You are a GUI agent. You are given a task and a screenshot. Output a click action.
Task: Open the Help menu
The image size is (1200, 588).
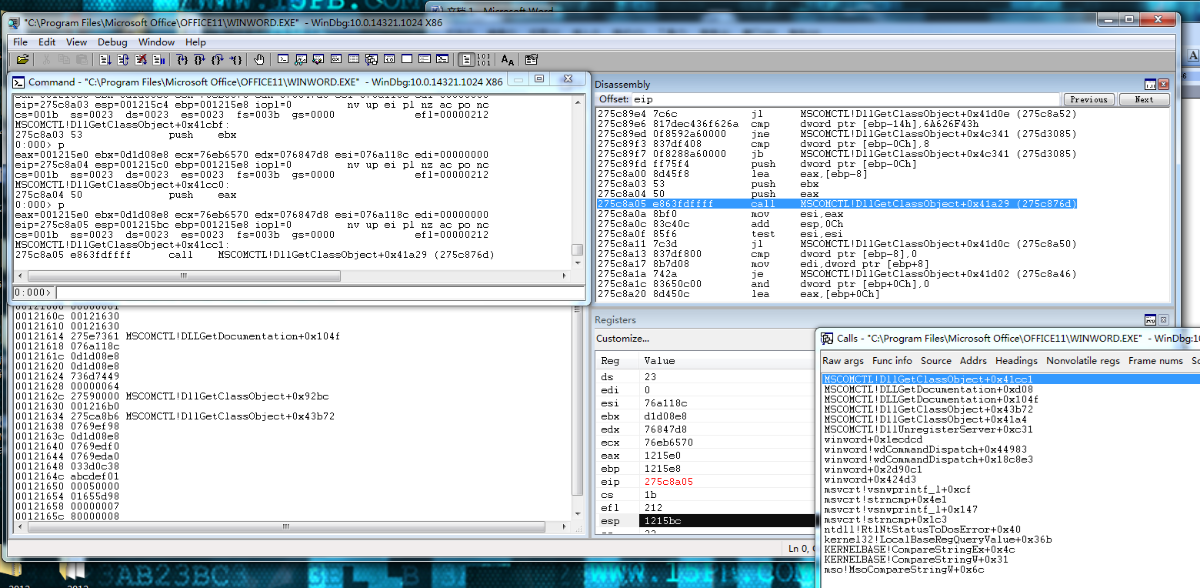click(x=195, y=42)
